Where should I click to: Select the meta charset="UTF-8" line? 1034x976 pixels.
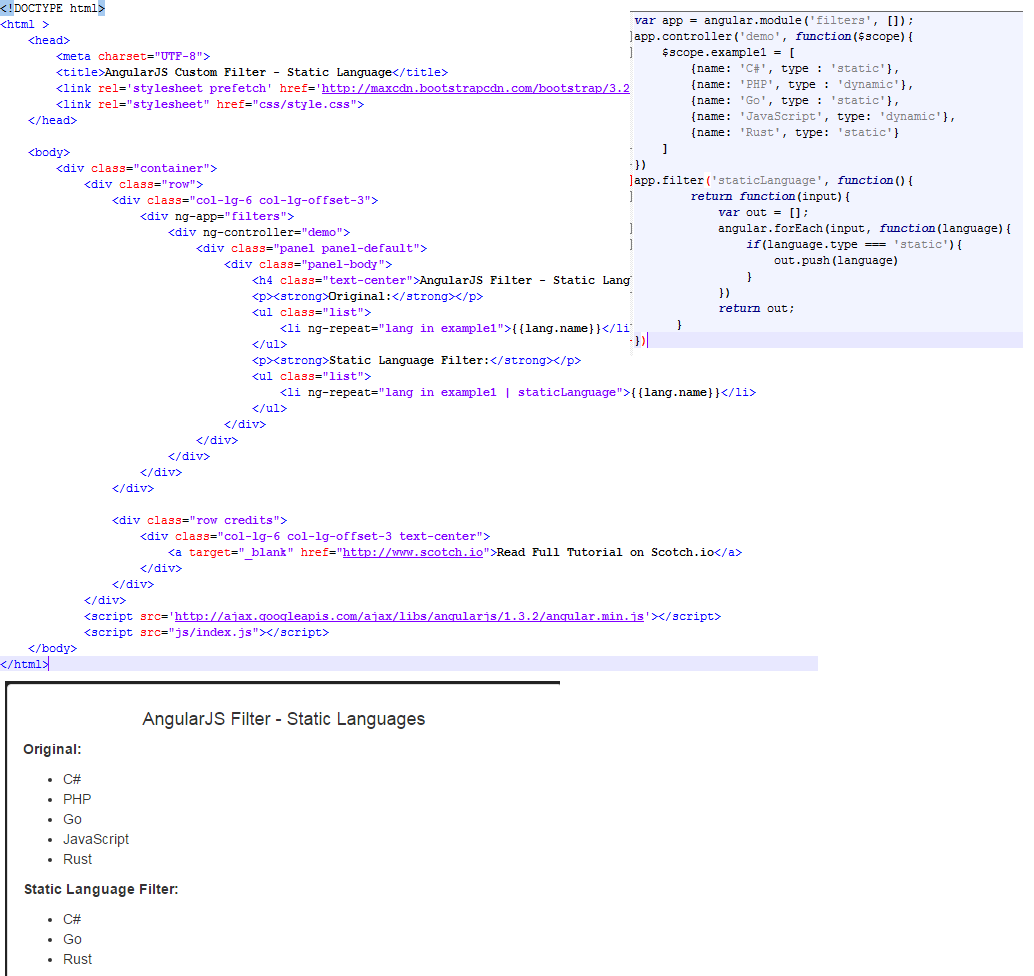(133, 57)
